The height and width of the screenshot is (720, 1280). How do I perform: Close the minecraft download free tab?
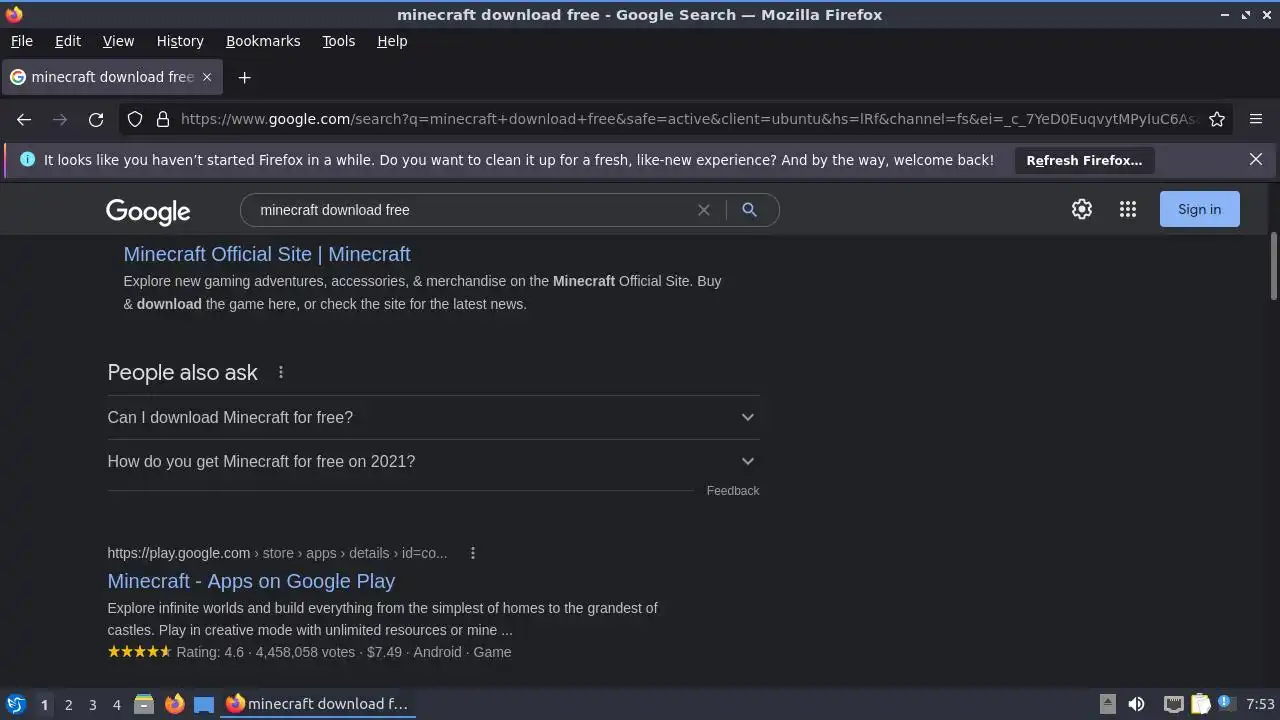[207, 77]
